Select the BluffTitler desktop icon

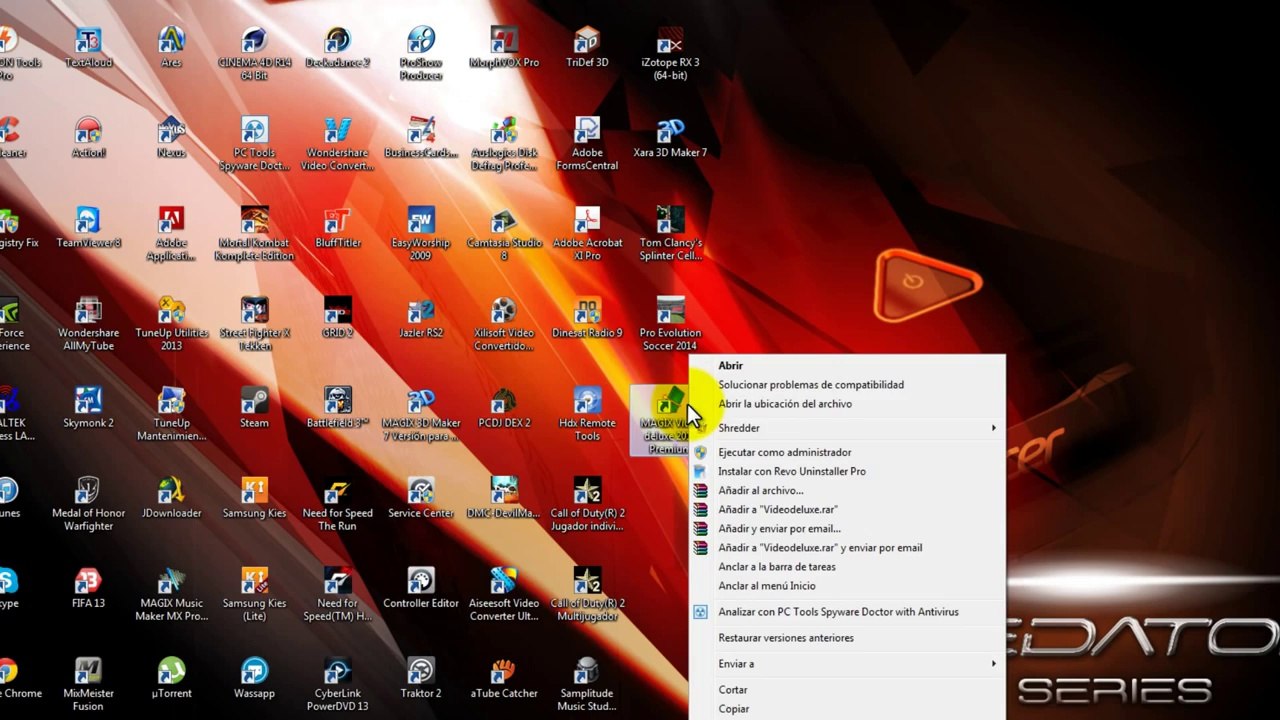pyautogui.click(x=337, y=228)
